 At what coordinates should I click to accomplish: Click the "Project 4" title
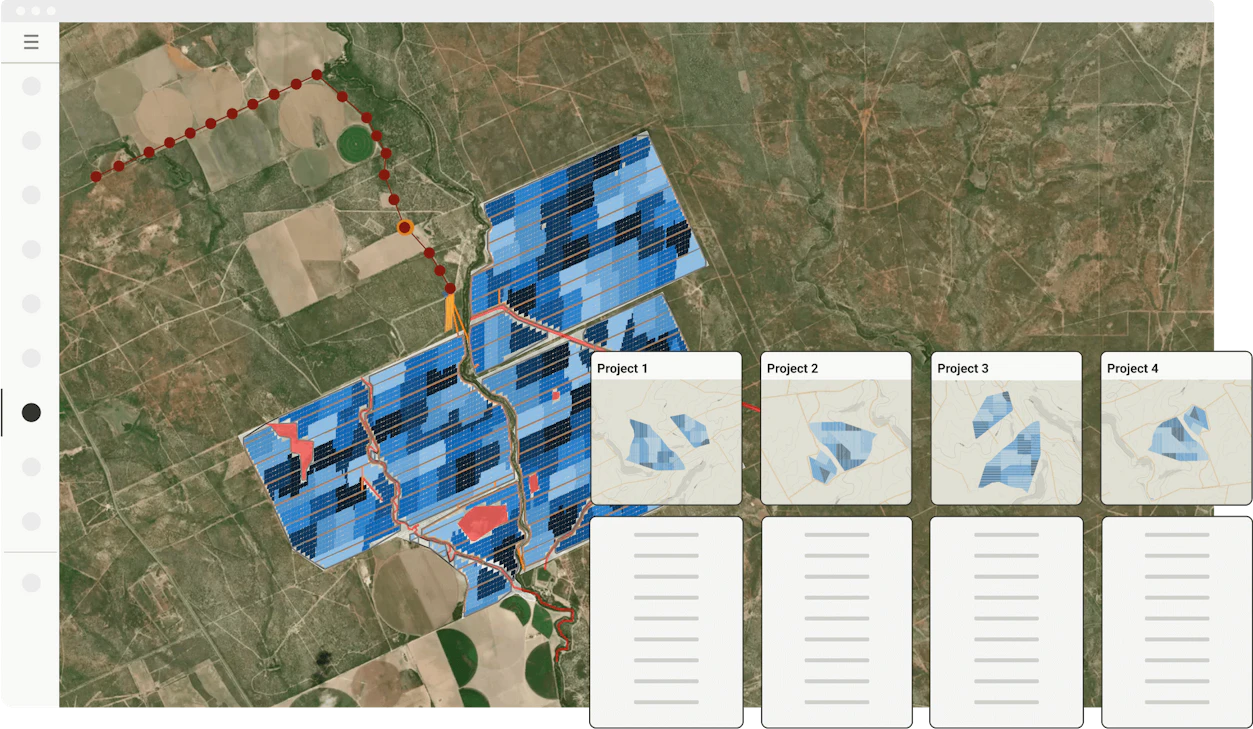point(1133,368)
